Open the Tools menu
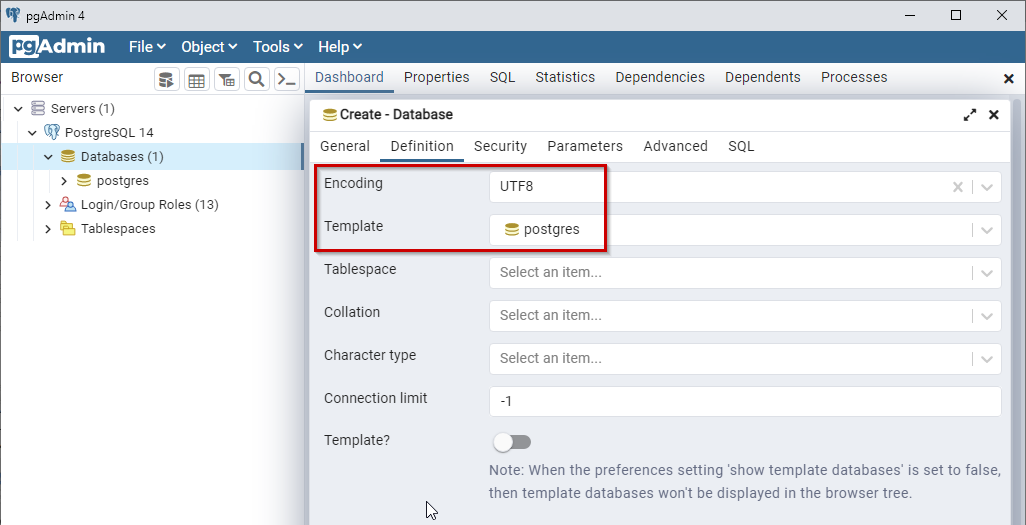This screenshot has width=1026, height=525. pos(277,46)
